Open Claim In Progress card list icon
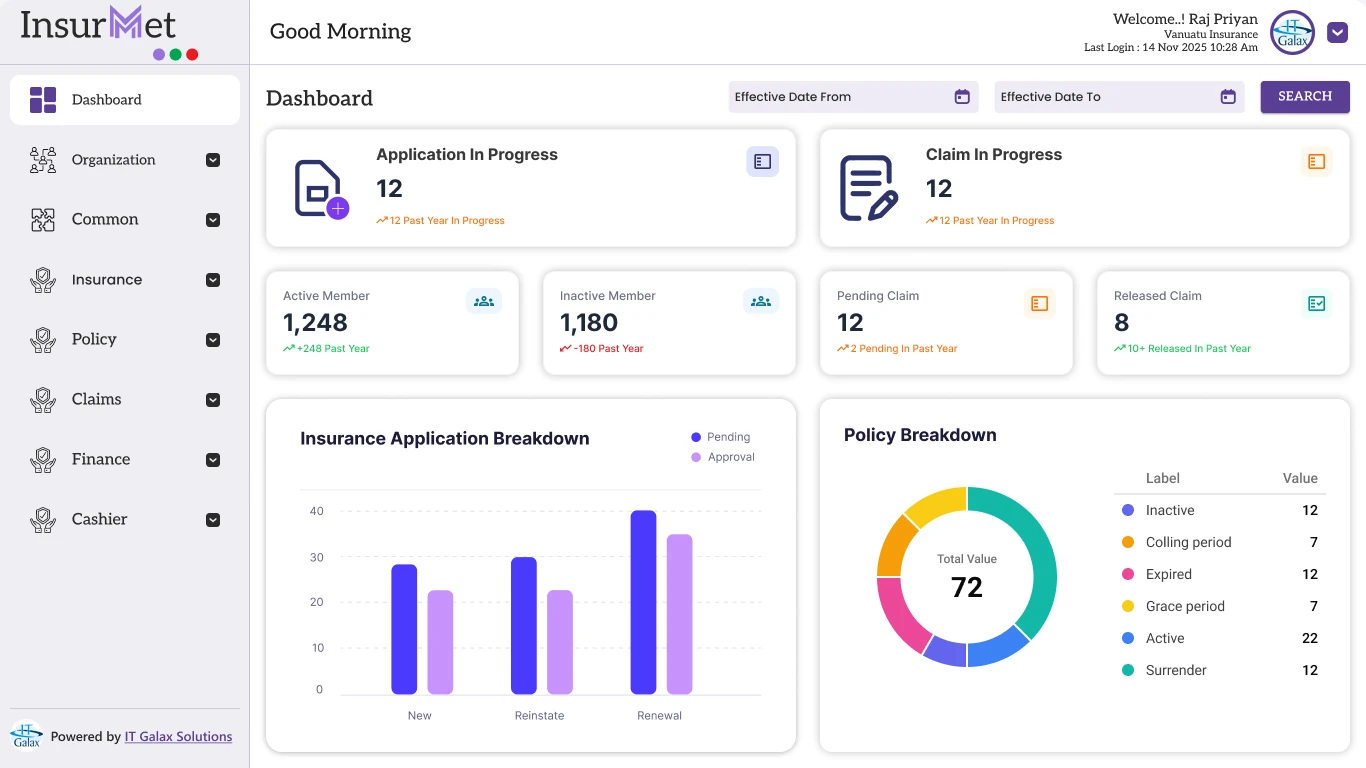The image size is (1366, 768). pos(1317,161)
